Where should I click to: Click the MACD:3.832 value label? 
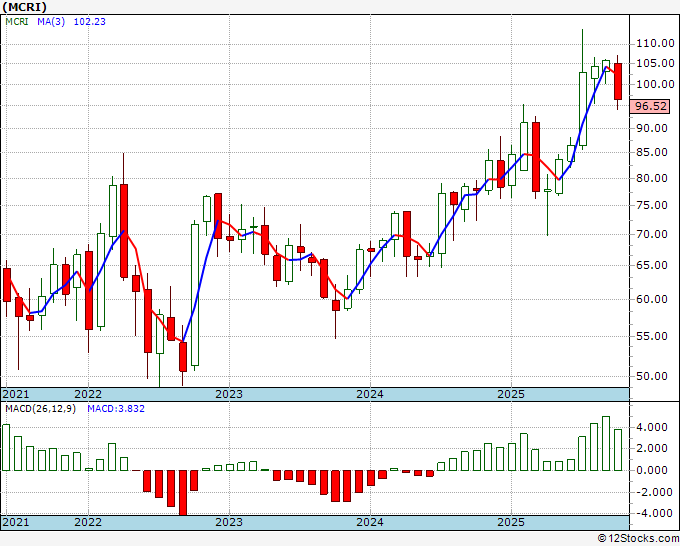116,409
